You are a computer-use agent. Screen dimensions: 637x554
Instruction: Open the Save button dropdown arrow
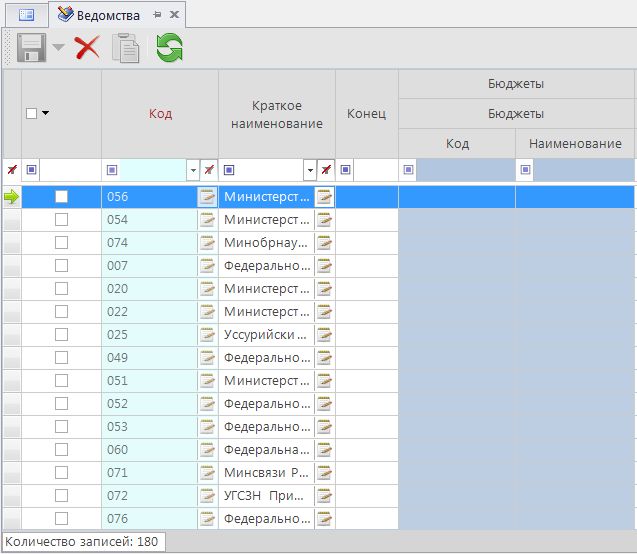pos(58,49)
